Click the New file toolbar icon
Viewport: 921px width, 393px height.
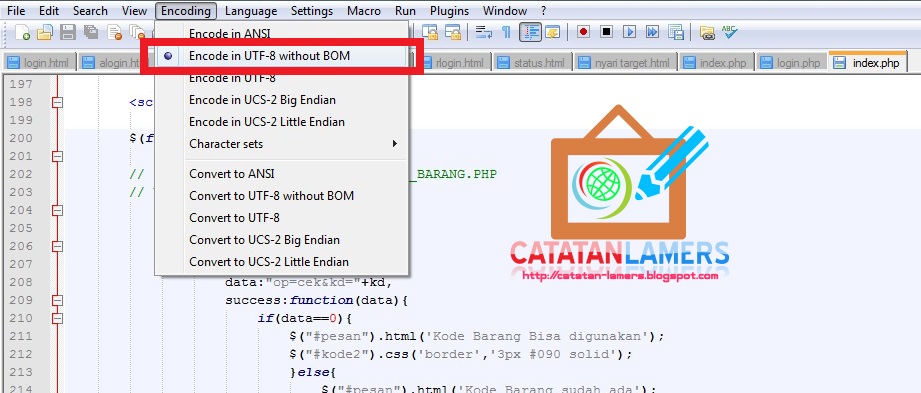click(22, 32)
